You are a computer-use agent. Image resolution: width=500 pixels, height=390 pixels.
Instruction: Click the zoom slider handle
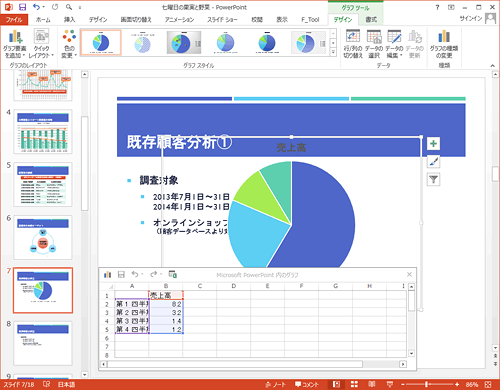click(x=426, y=384)
